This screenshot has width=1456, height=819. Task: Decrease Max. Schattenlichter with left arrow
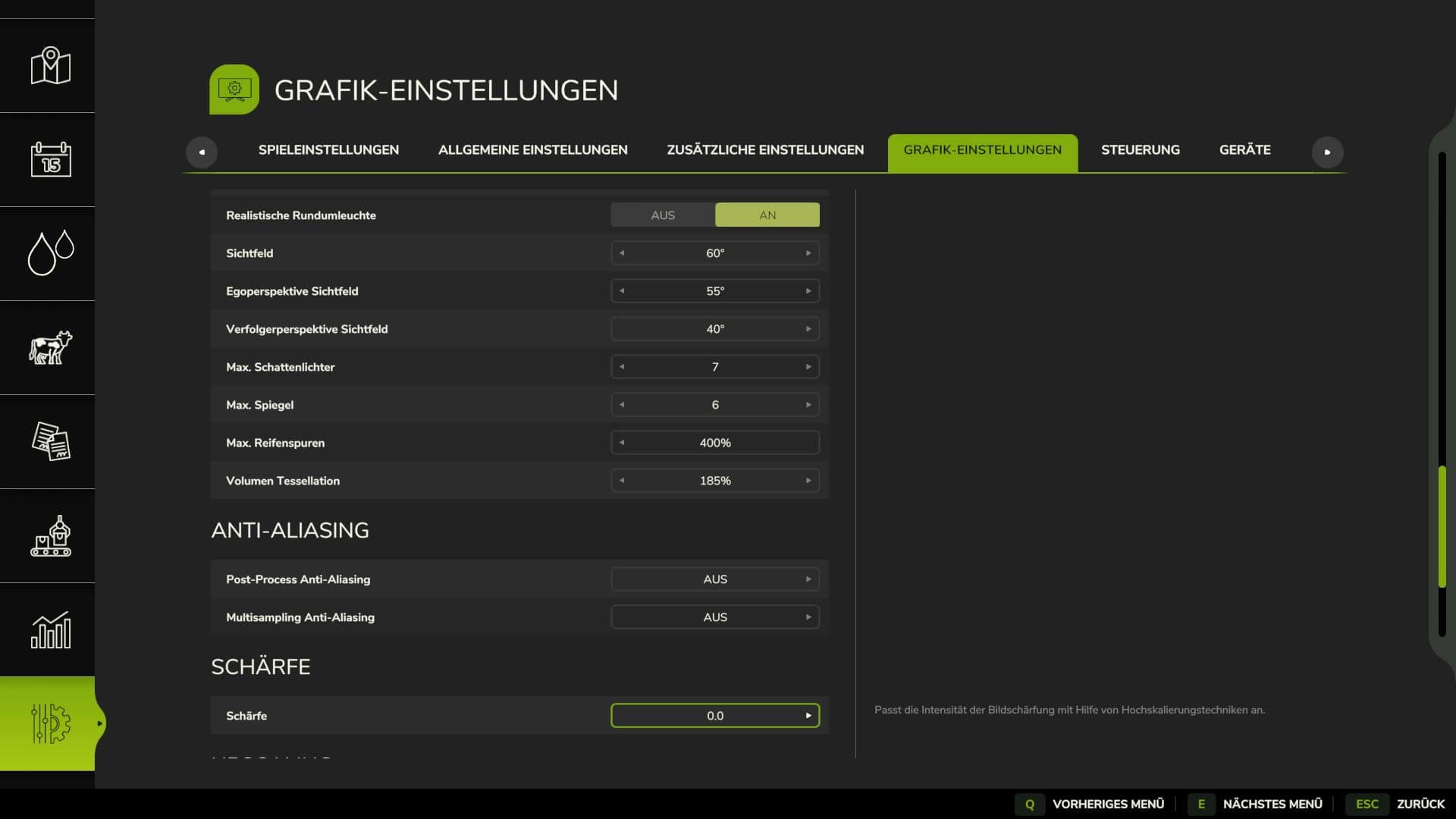coord(622,367)
